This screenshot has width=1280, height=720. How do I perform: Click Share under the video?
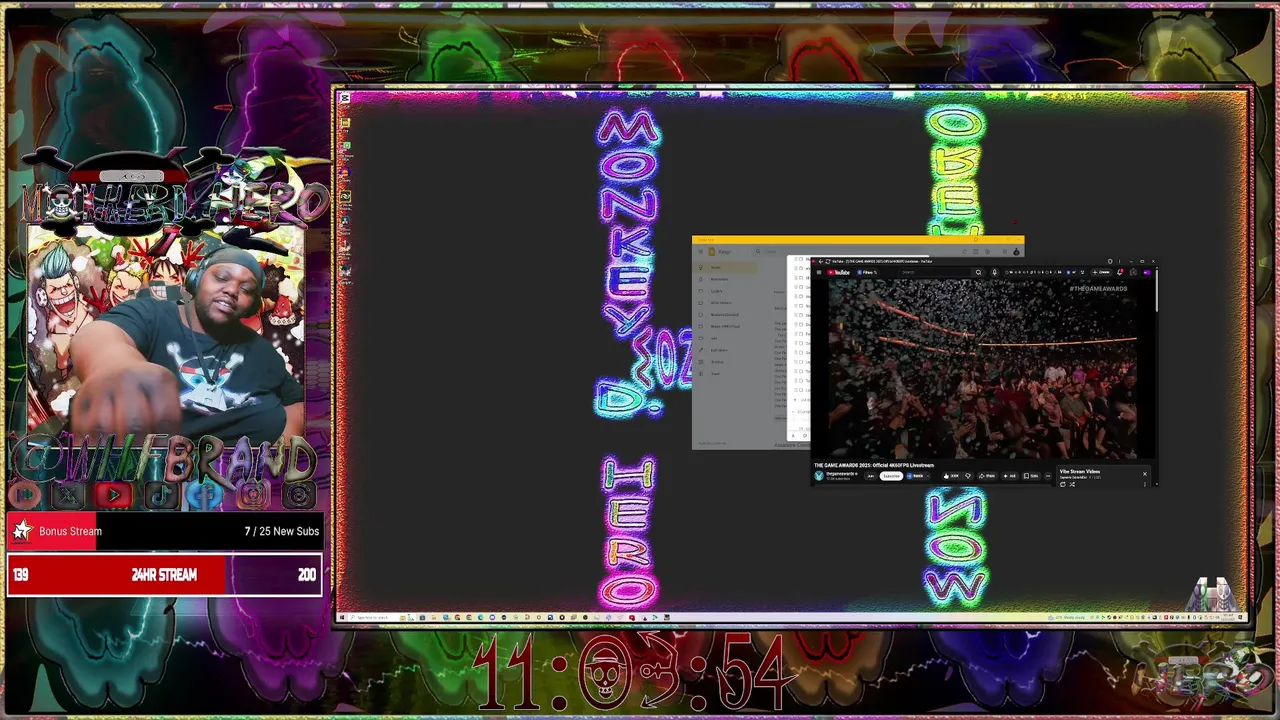987,476
